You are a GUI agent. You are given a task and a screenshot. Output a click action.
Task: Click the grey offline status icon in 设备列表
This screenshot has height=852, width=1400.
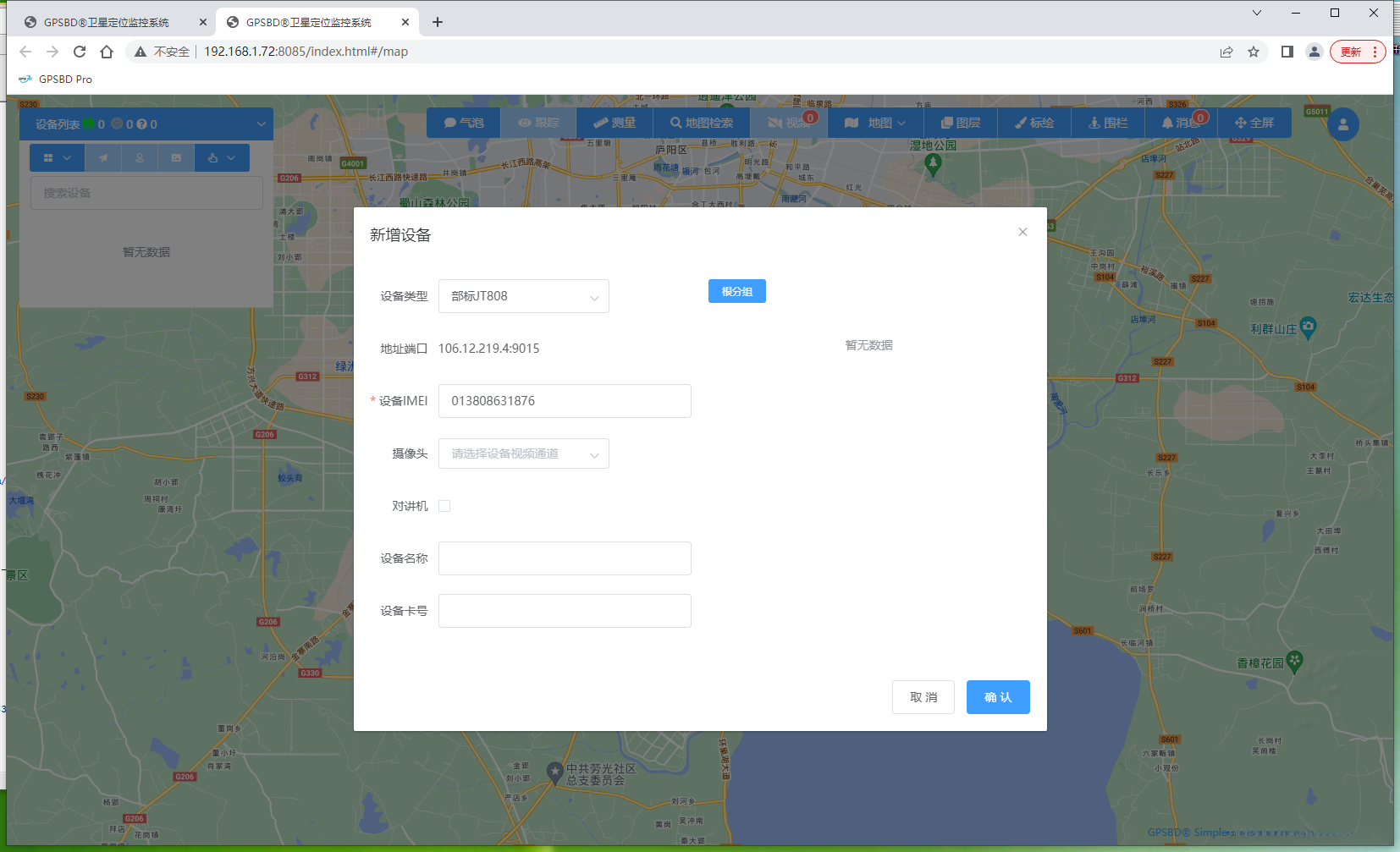click(x=117, y=124)
